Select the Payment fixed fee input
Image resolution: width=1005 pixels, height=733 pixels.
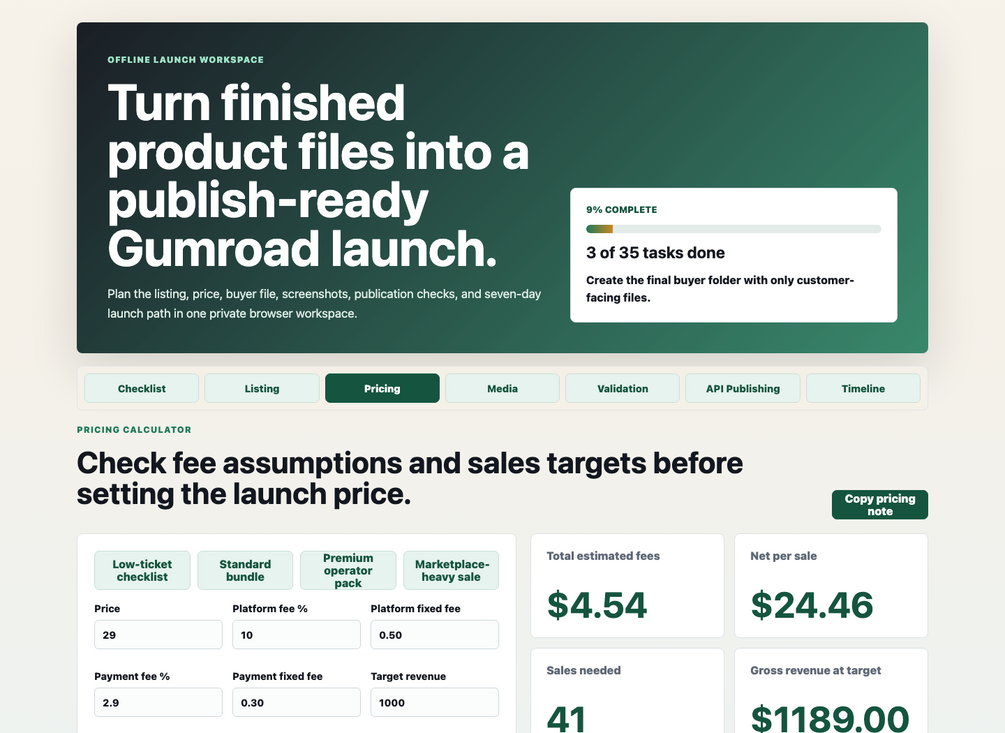pos(296,702)
